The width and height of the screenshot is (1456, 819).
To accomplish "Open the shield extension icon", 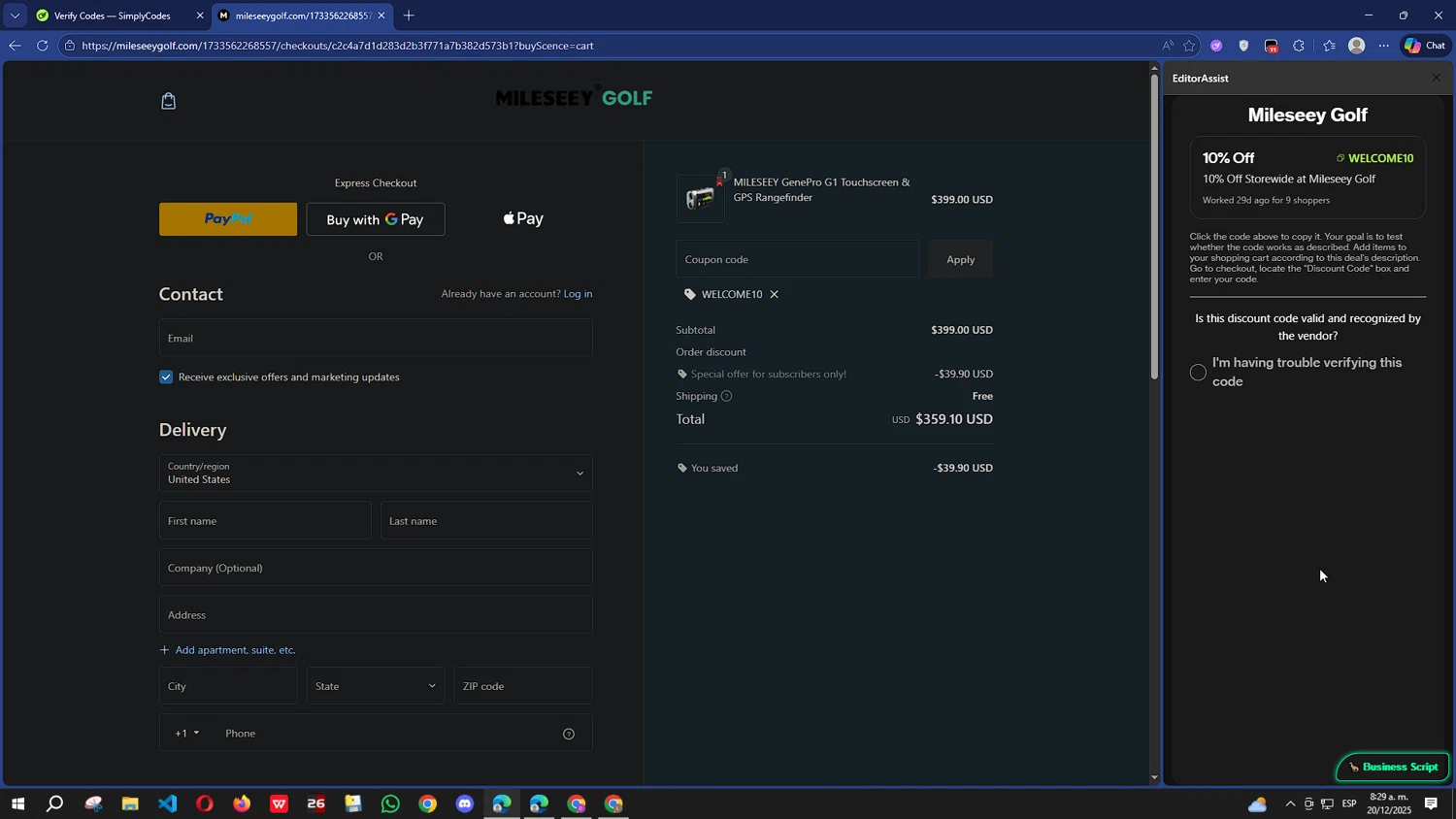I will (x=1243, y=46).
